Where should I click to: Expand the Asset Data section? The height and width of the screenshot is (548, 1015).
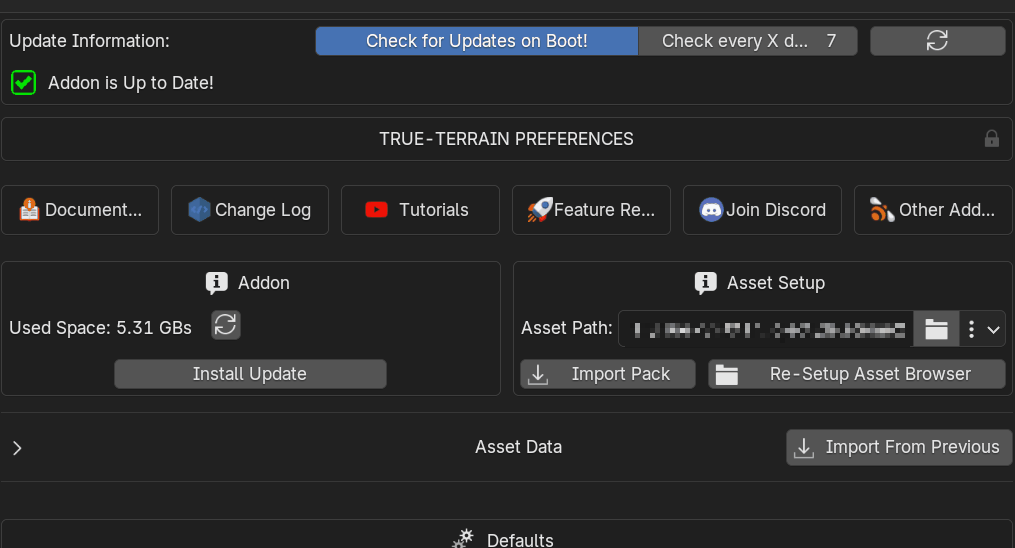(17, 448)
